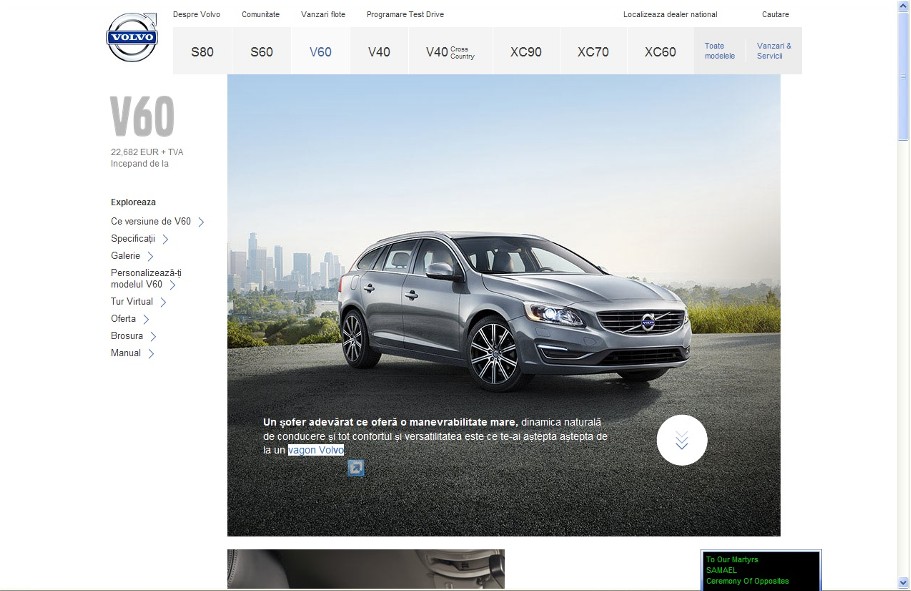The image size is (911, 591).
Task: Click 'SAMAEL' in the black widget
Action: point(722,570)
